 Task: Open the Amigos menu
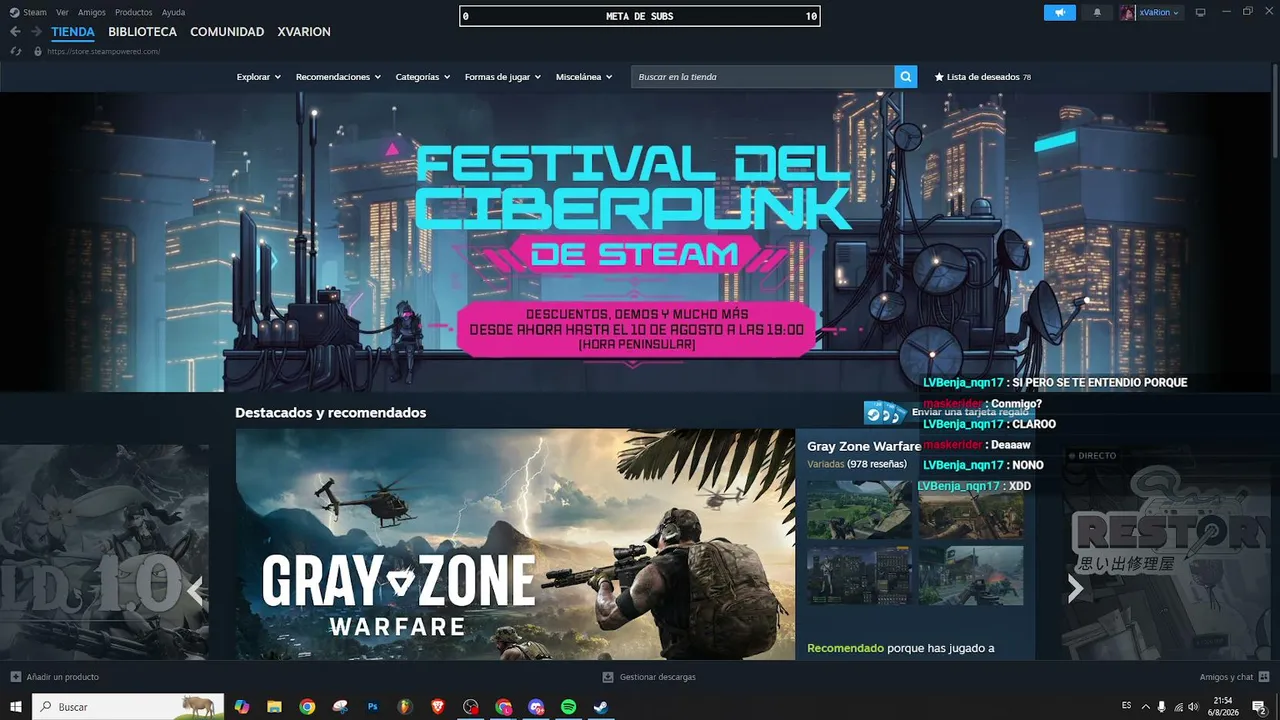click(92, 12)
